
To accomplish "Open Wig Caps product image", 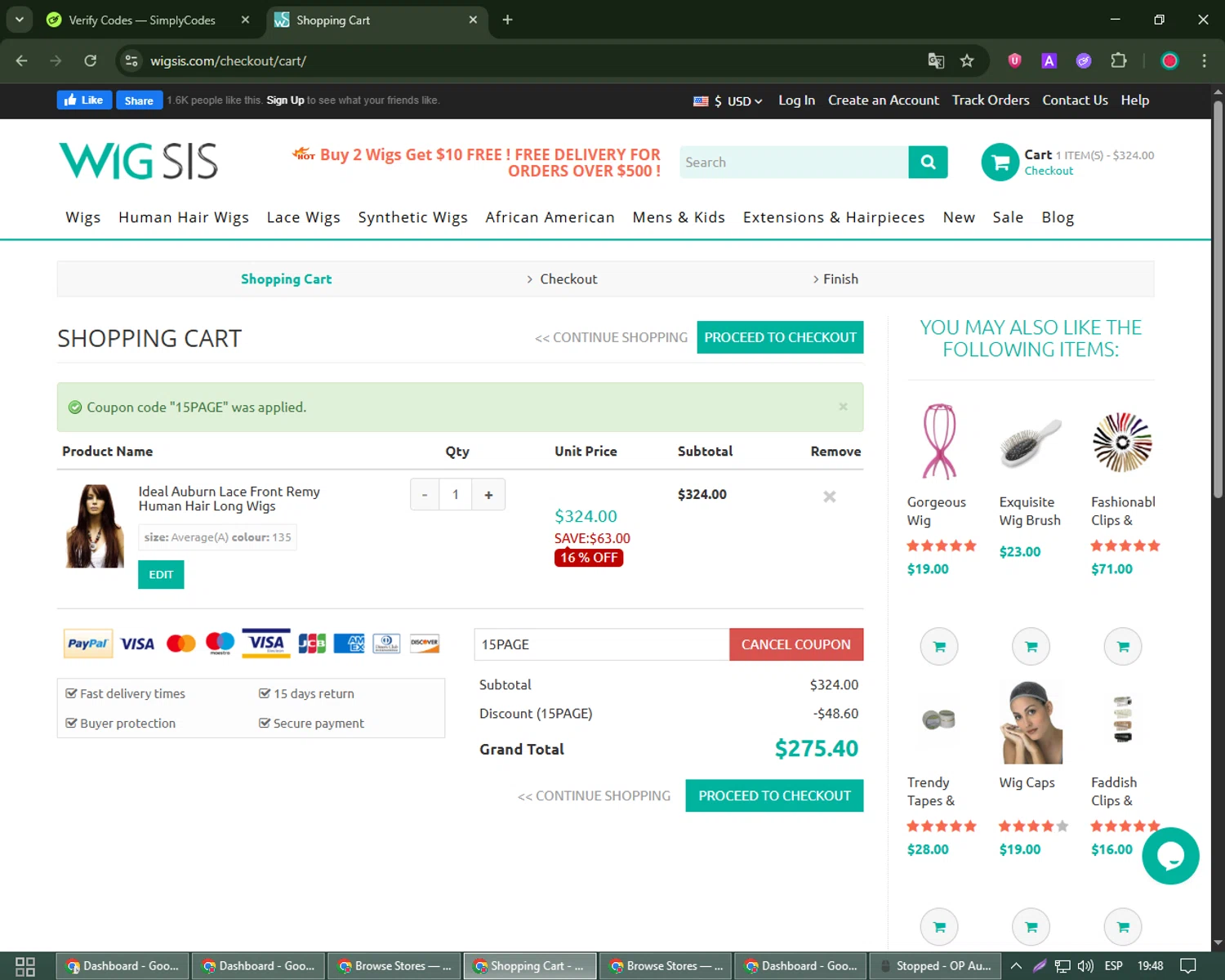I will point(1031,722).
